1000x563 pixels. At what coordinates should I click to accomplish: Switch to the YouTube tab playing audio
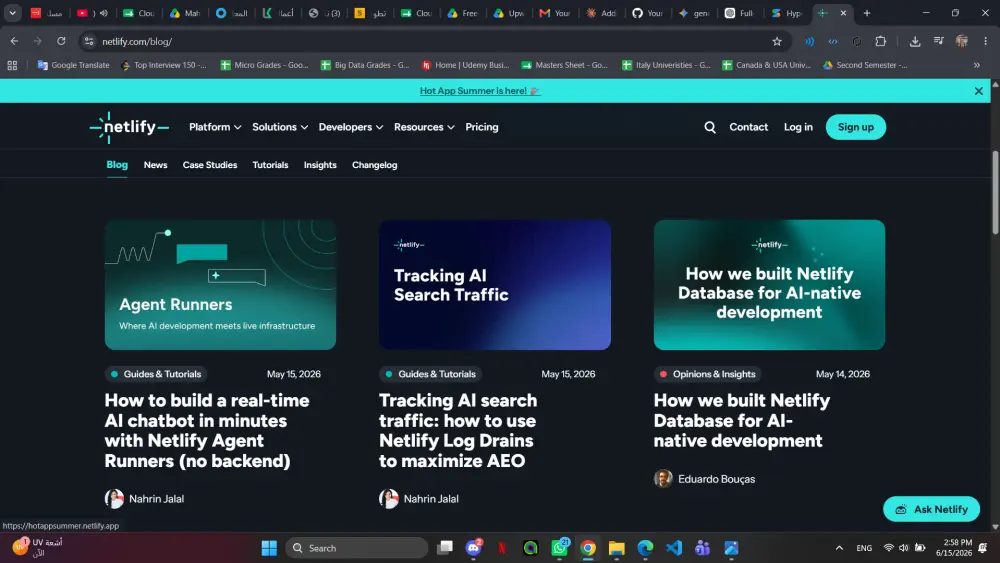(x=92, y=13)
